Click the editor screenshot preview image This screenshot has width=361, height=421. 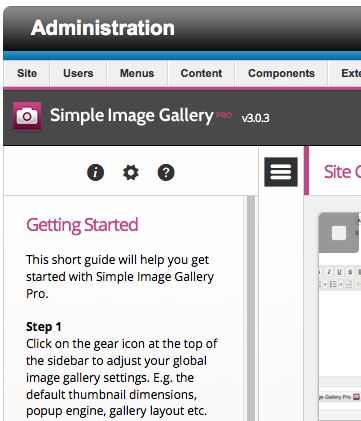tap(340, 316)
